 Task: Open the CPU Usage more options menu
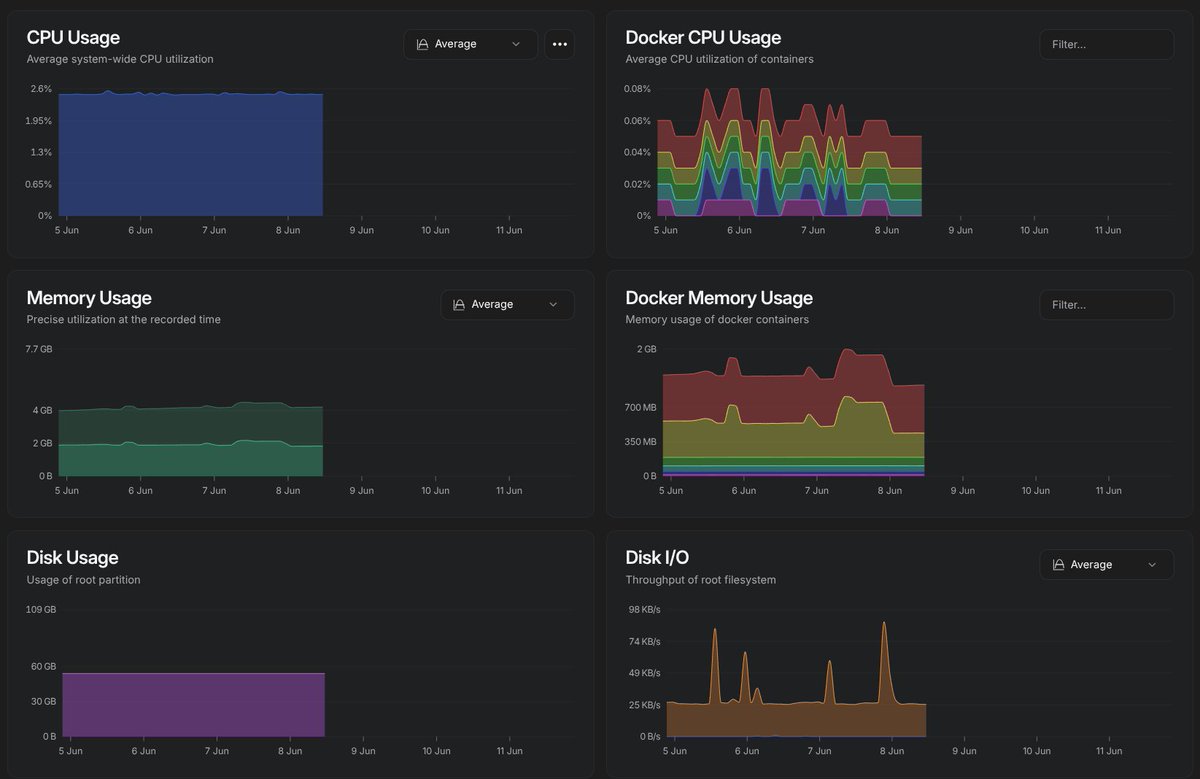[559, 44]
